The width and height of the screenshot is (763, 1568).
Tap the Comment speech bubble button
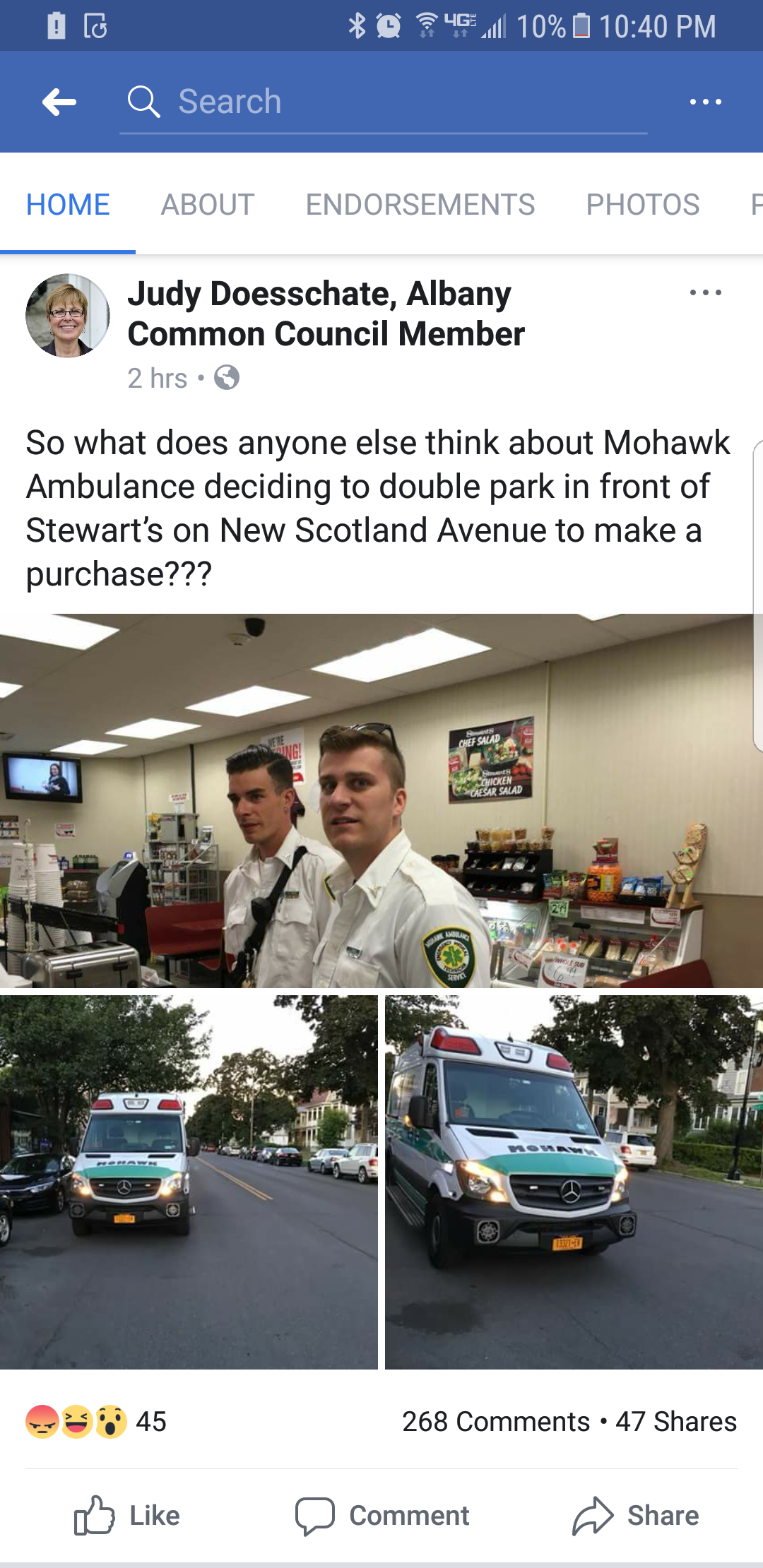[x=382, y=1516]
